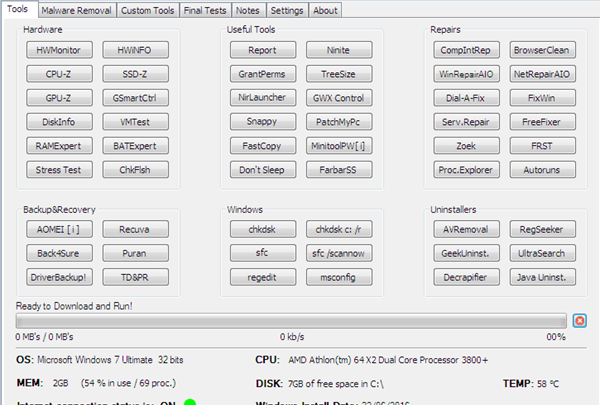Open NetRepairAIO
This screenshot has height=405, width=600.
[543, 74]
